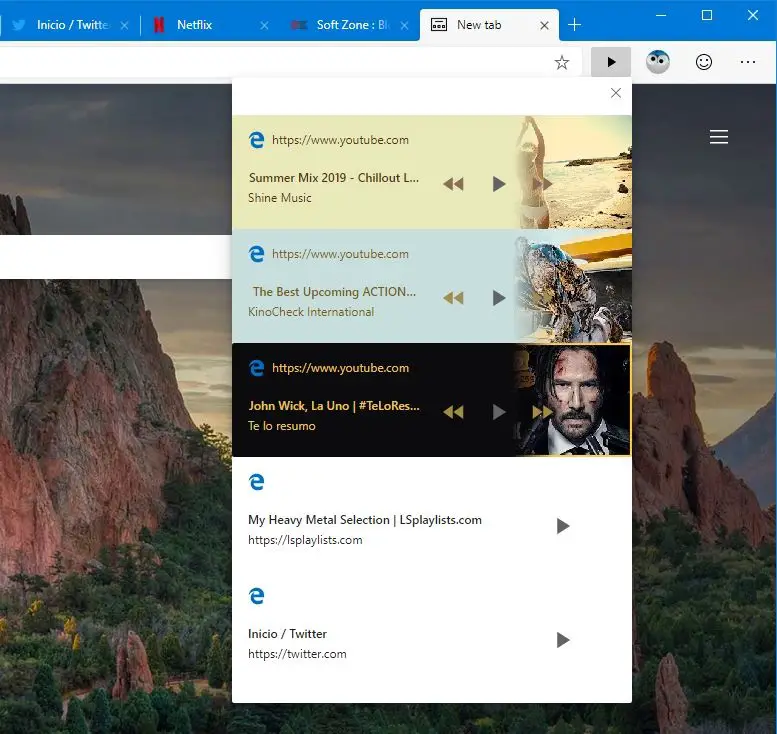Click the action movie thumbnail
The image size is (777, 734).
coord(573,286)
